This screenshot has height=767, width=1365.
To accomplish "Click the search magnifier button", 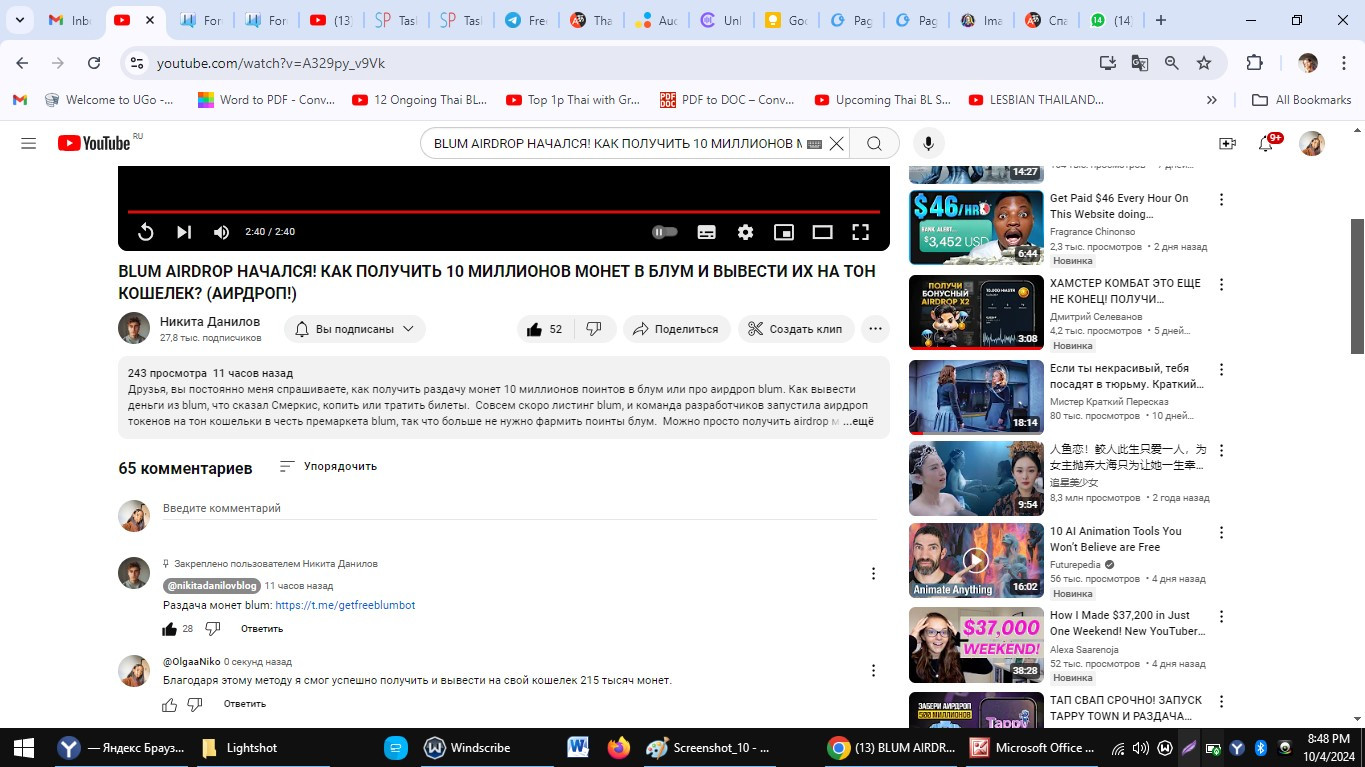I will 874,144.
